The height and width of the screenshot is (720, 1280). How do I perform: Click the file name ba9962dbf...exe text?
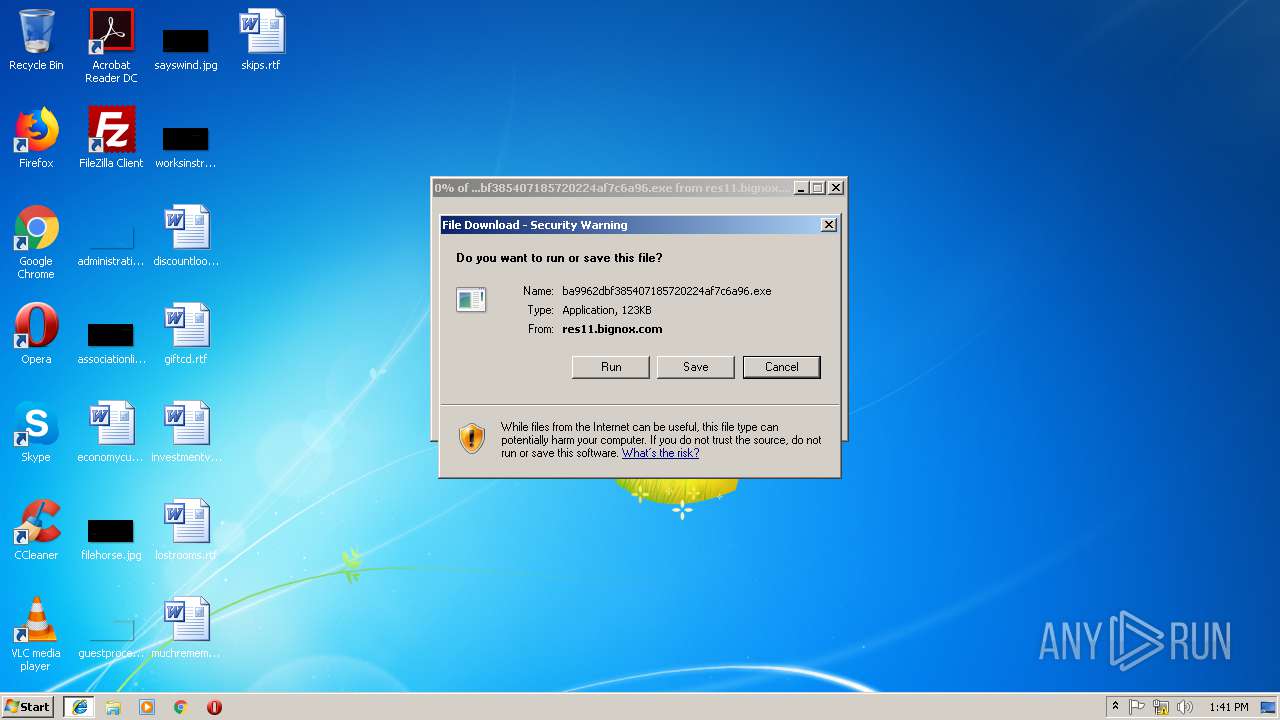tap(667, 291)
